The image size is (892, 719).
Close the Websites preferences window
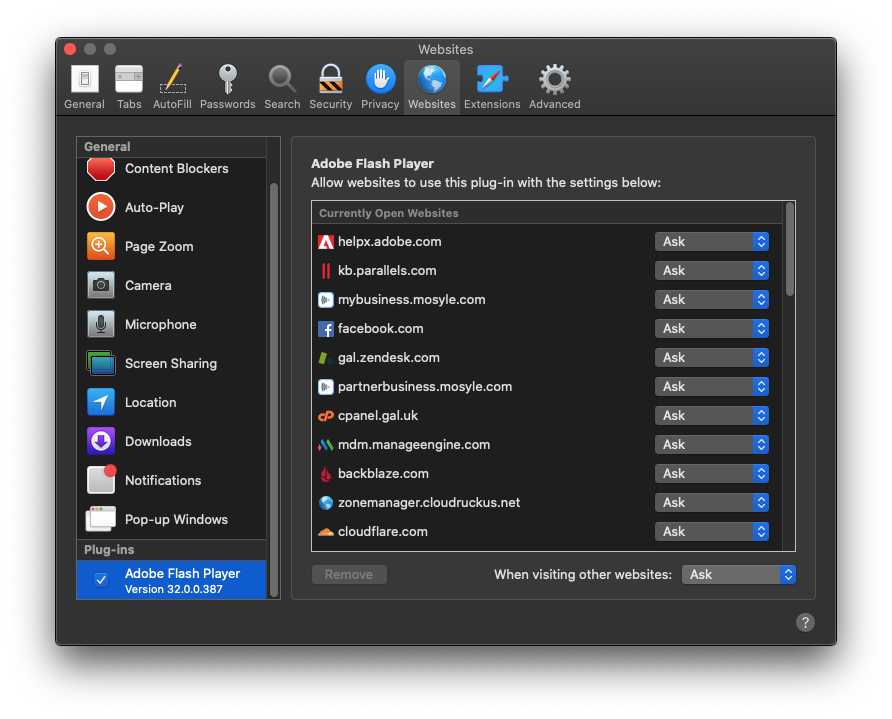coord(70,49)
